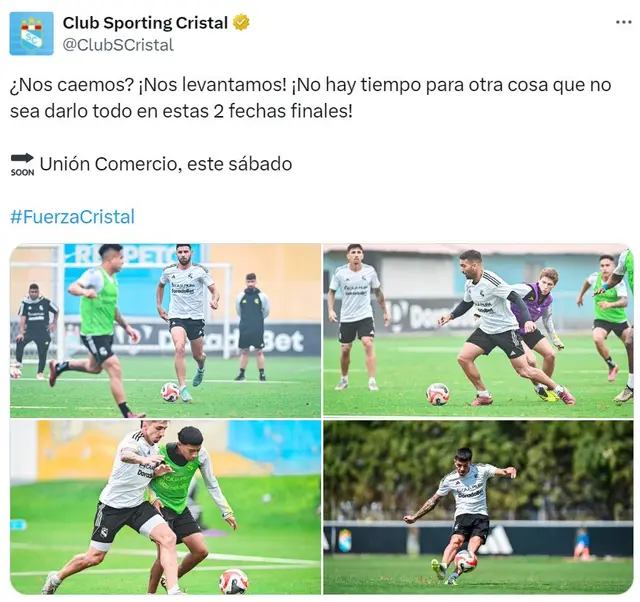Visit the @ClubSCristal handle
The image size is (640, 602).
pos(118,45)
